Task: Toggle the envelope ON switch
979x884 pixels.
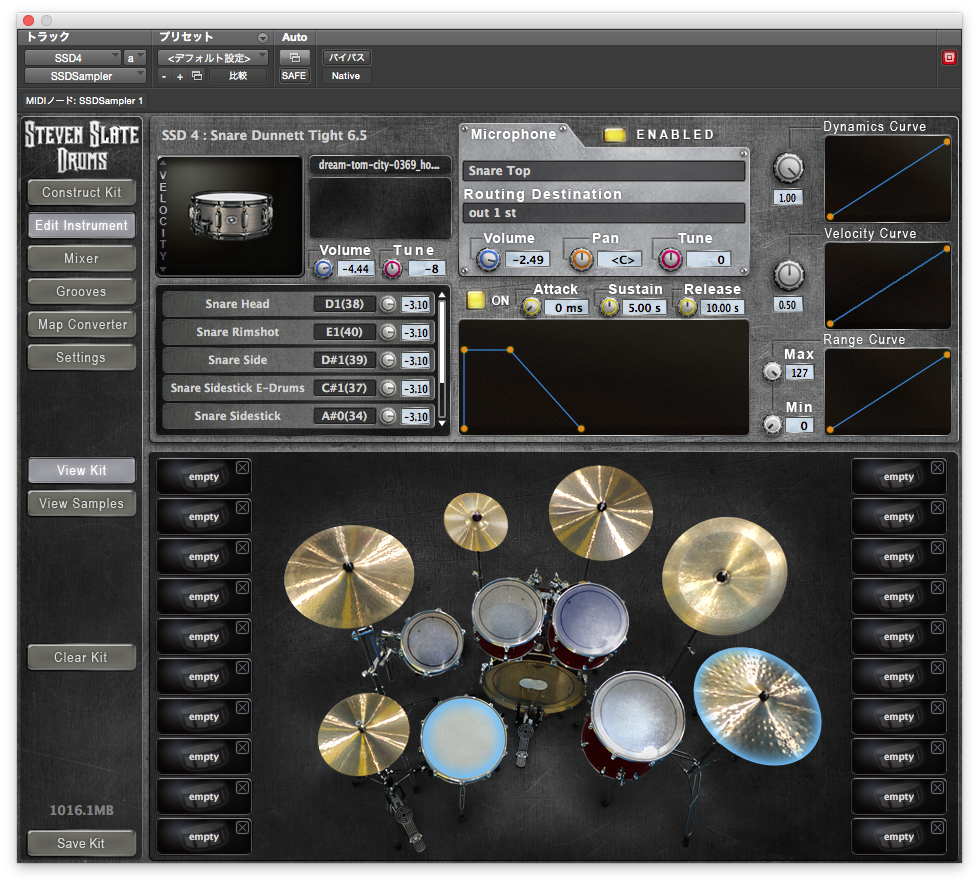Action: [476, 300]
